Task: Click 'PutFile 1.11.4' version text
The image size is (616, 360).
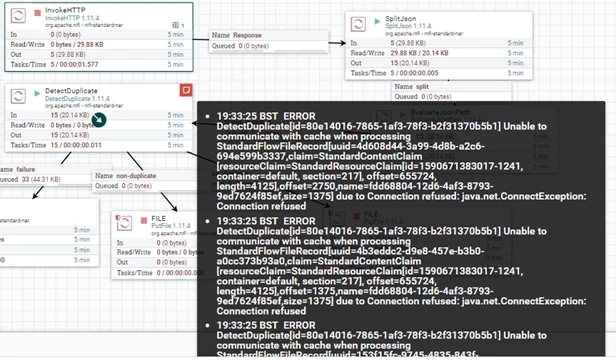Action: (171, 226)
